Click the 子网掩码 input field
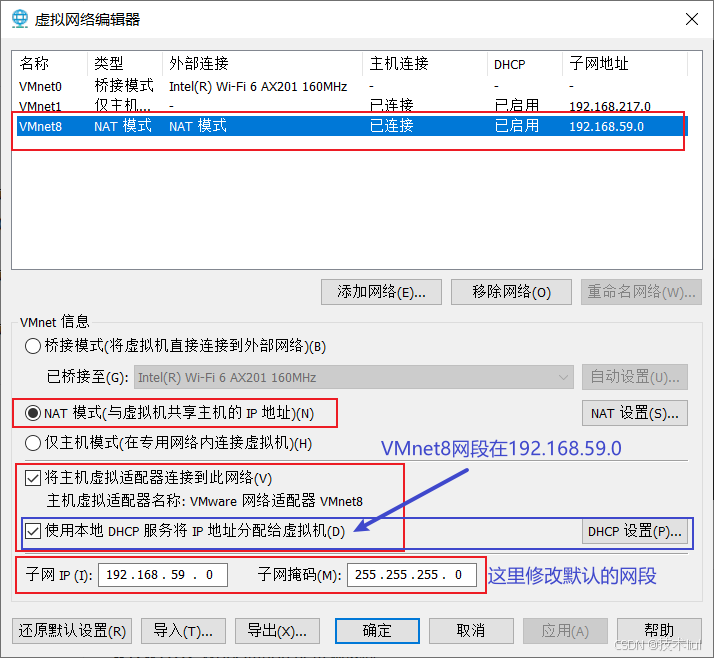 (x=412, y=575)
